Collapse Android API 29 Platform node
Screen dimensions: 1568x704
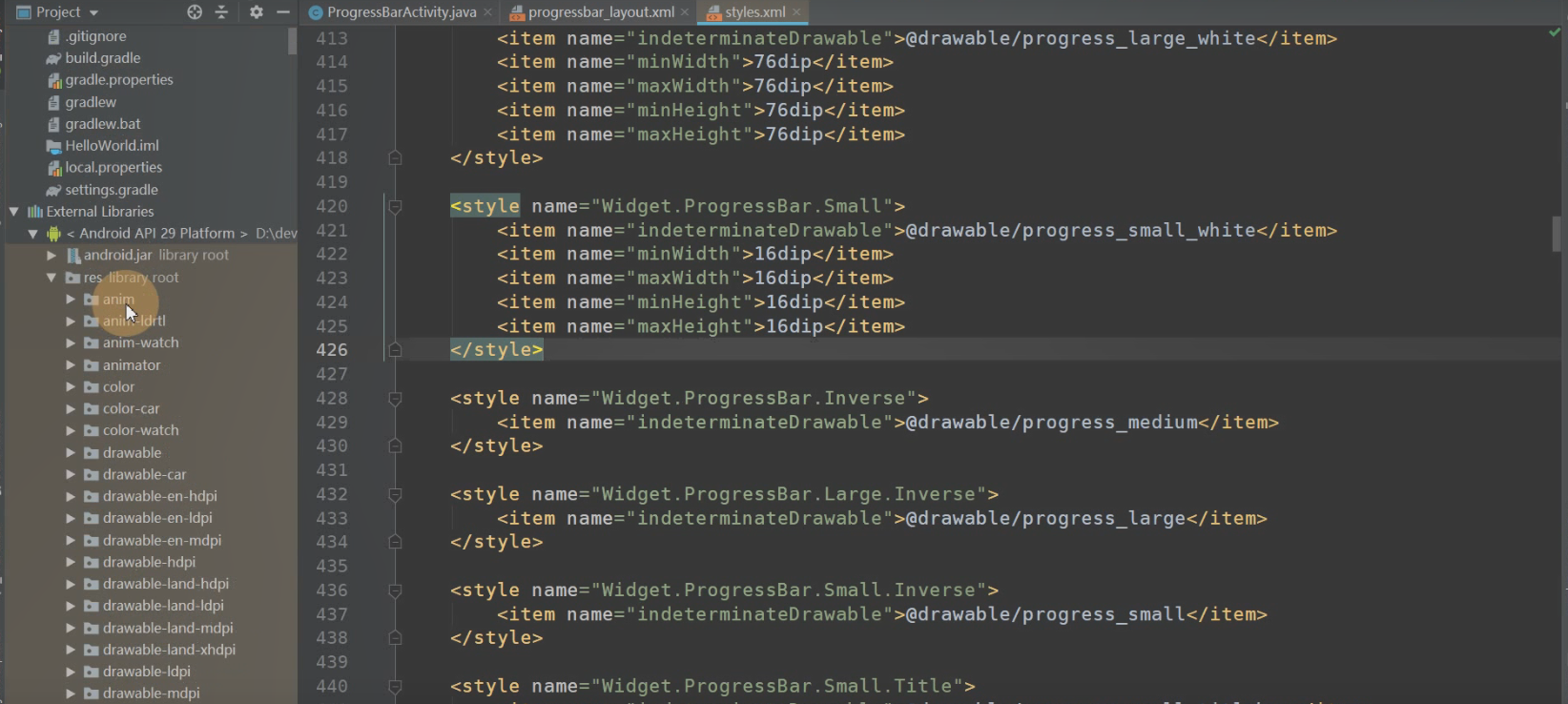[33, 234]
